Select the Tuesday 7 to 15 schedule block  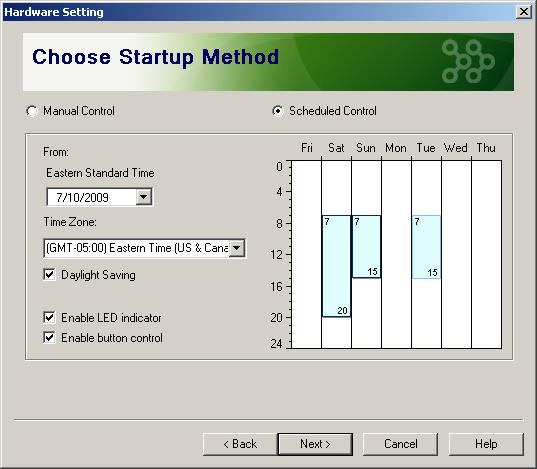click(426, 247)
